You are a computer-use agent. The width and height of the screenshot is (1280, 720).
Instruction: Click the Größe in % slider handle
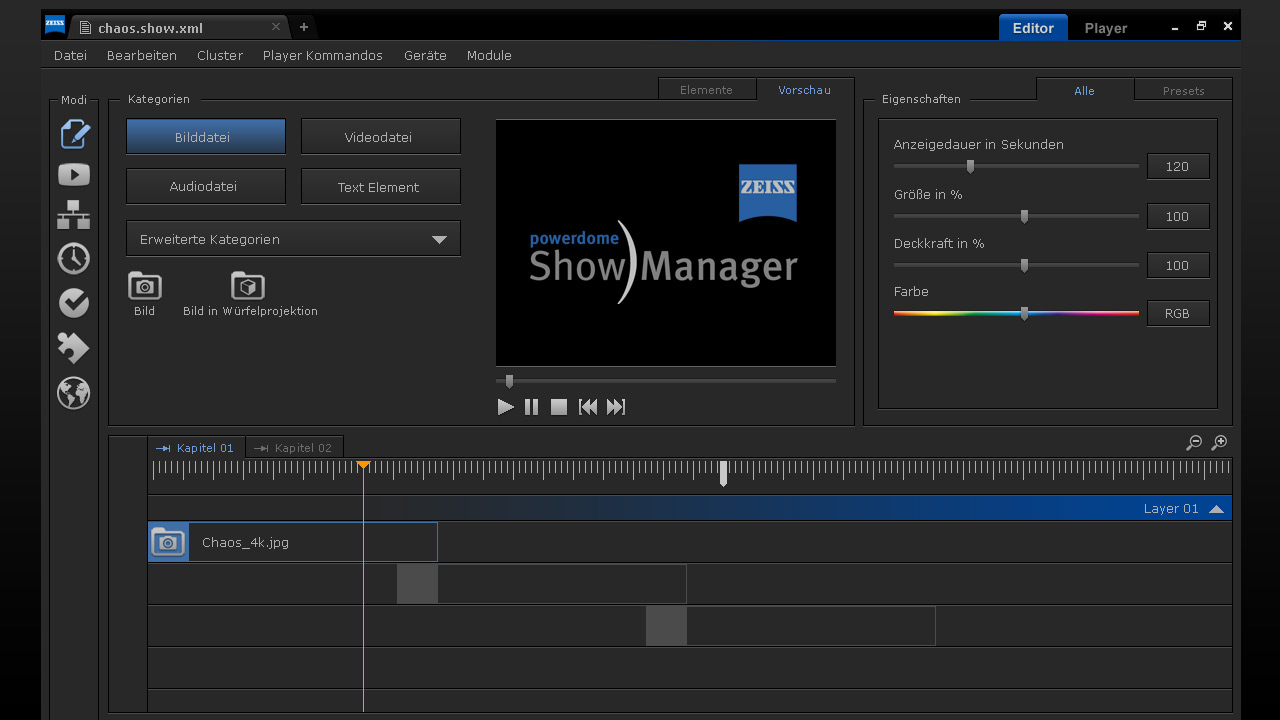[x=1024, y=216]
